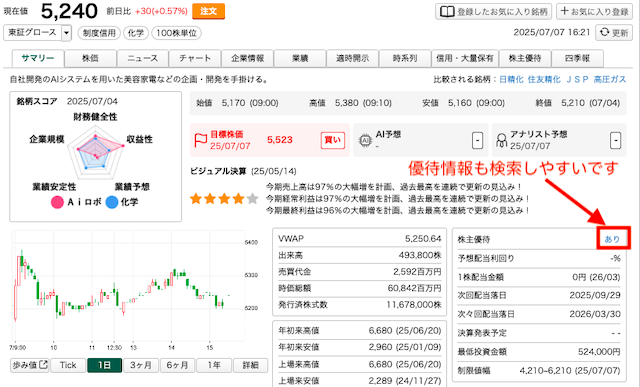Viewport: 640px width, 387px height.
Task: Click the 制度信用 tag
Action: [99, 33]
